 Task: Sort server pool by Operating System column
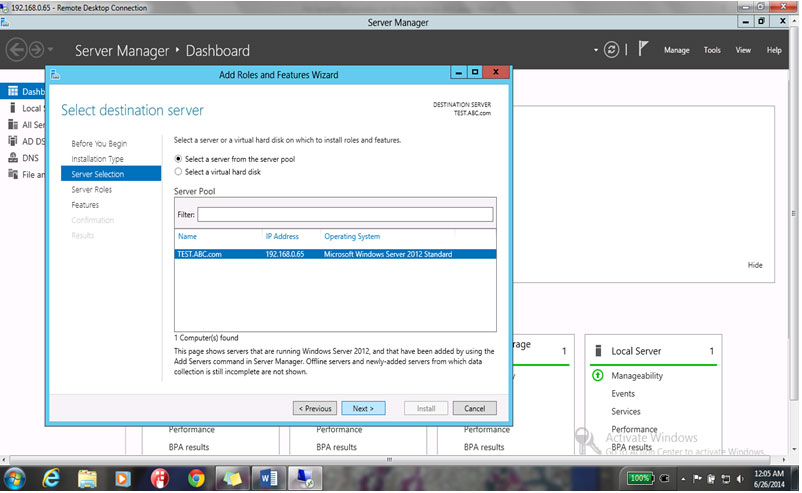[352, 236]
